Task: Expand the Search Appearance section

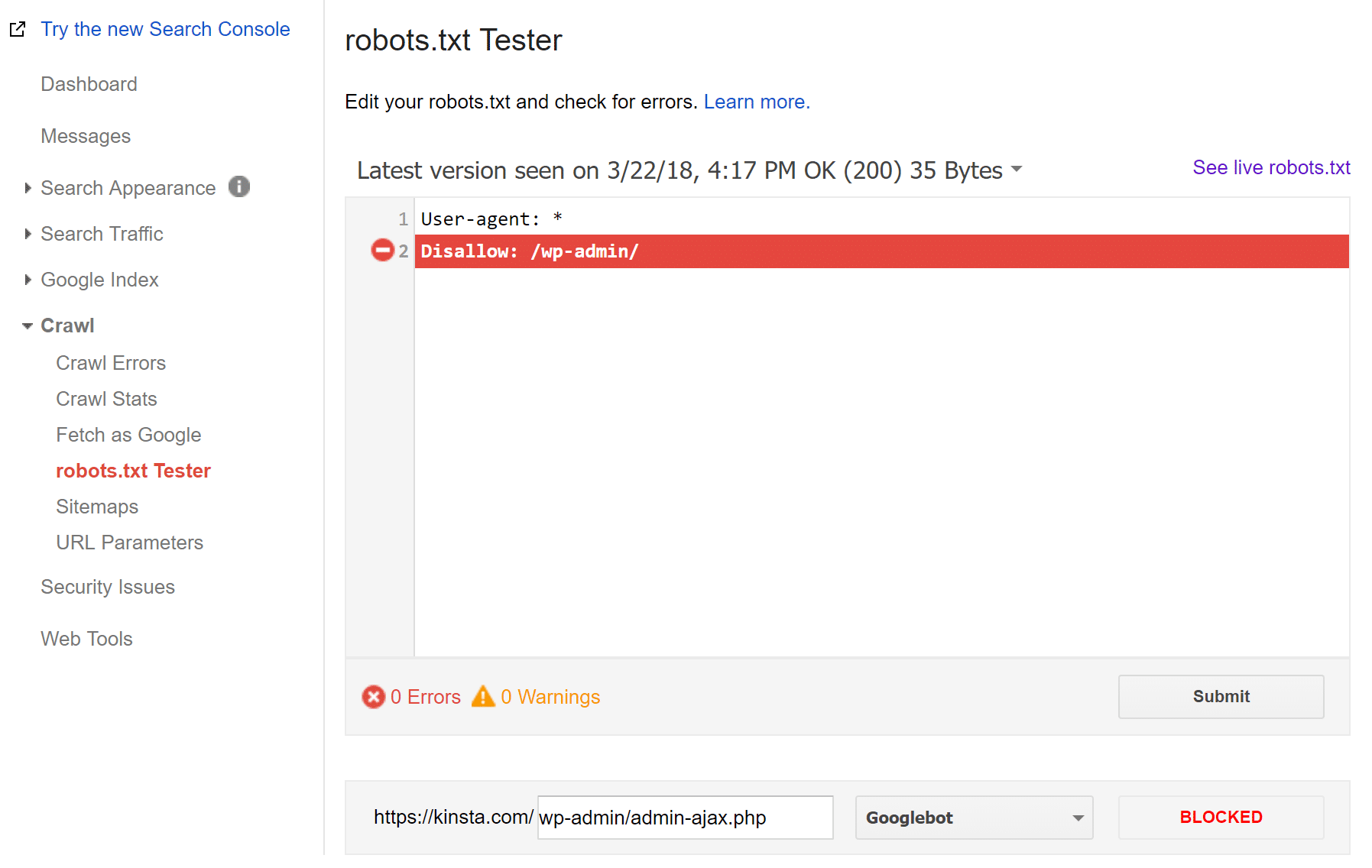Action: tap(28, 188)
